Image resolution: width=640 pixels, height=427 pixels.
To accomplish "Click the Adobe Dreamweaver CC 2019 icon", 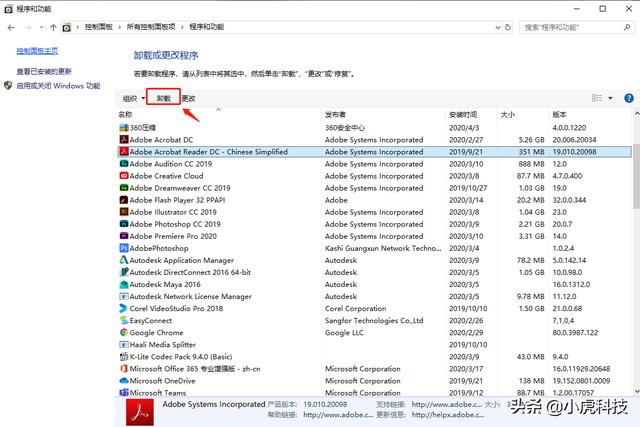I will pyautogui.click(x=124, y=188).
